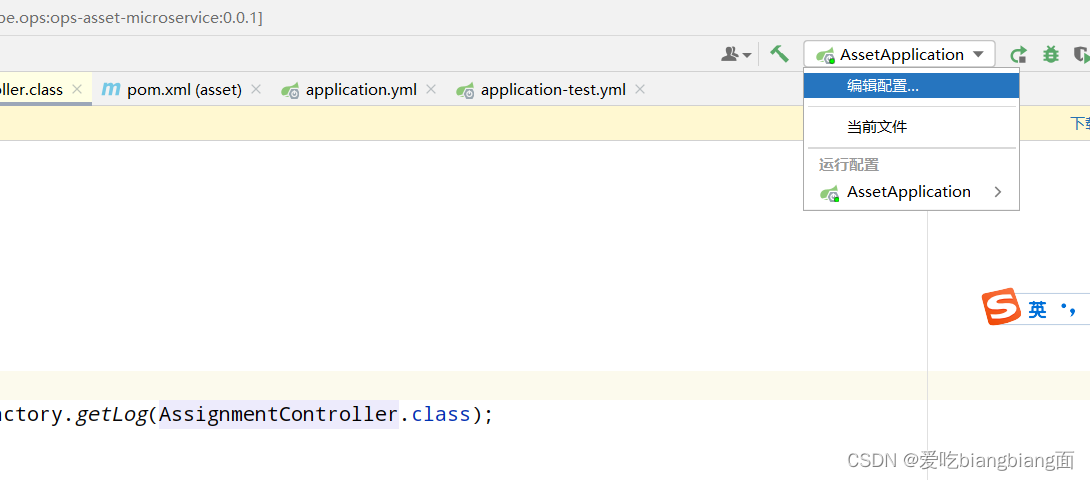Switch to the pom.xml (asset) tab

[x=184, y=90]
